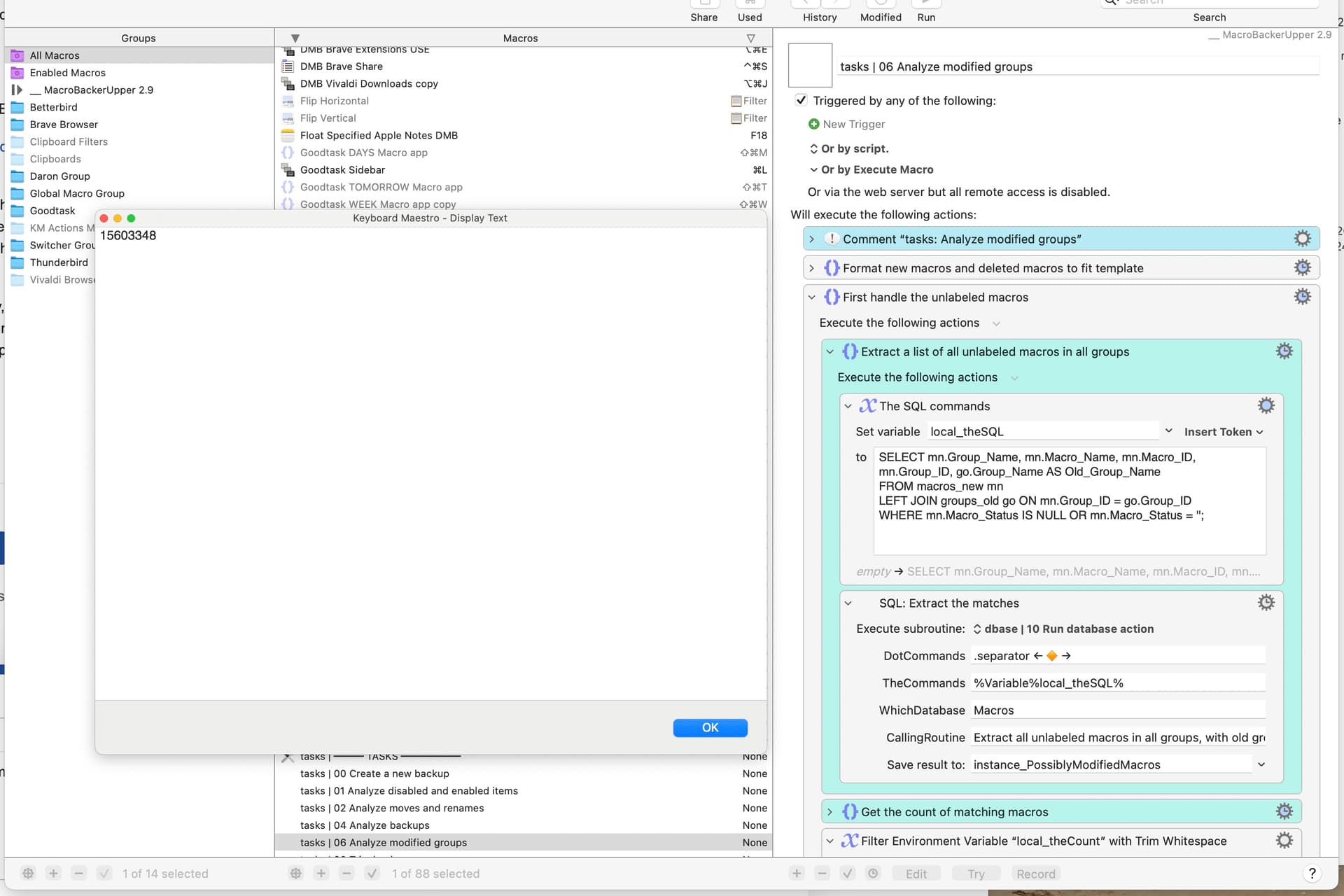This screenshot has width=1344, height=896.
Task: Open gear menu for First handle unlabeled macros
Action: tap(1302, 297)
